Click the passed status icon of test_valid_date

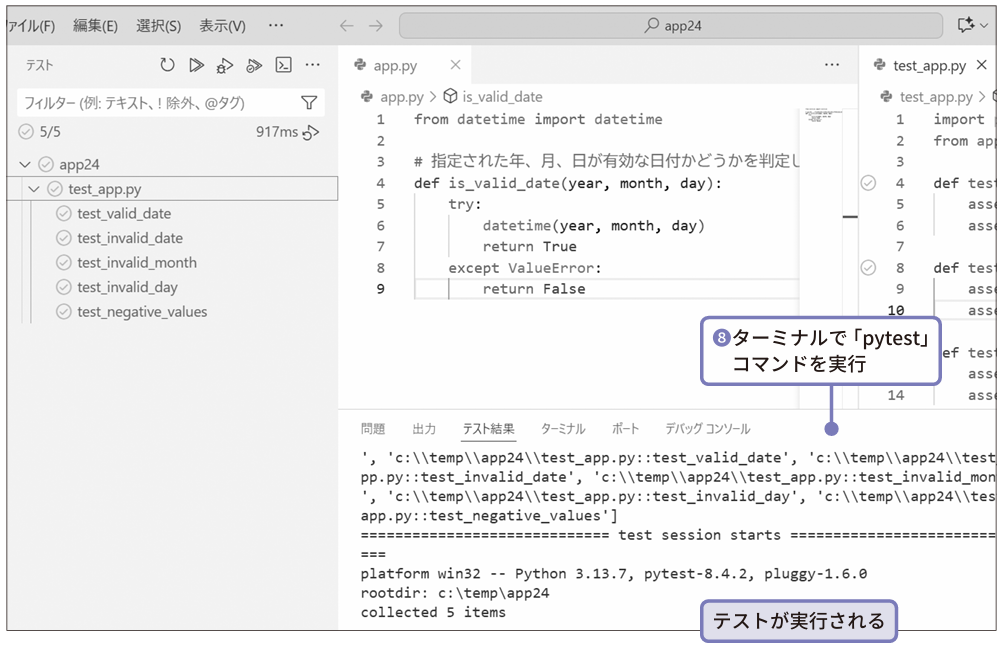63,213
